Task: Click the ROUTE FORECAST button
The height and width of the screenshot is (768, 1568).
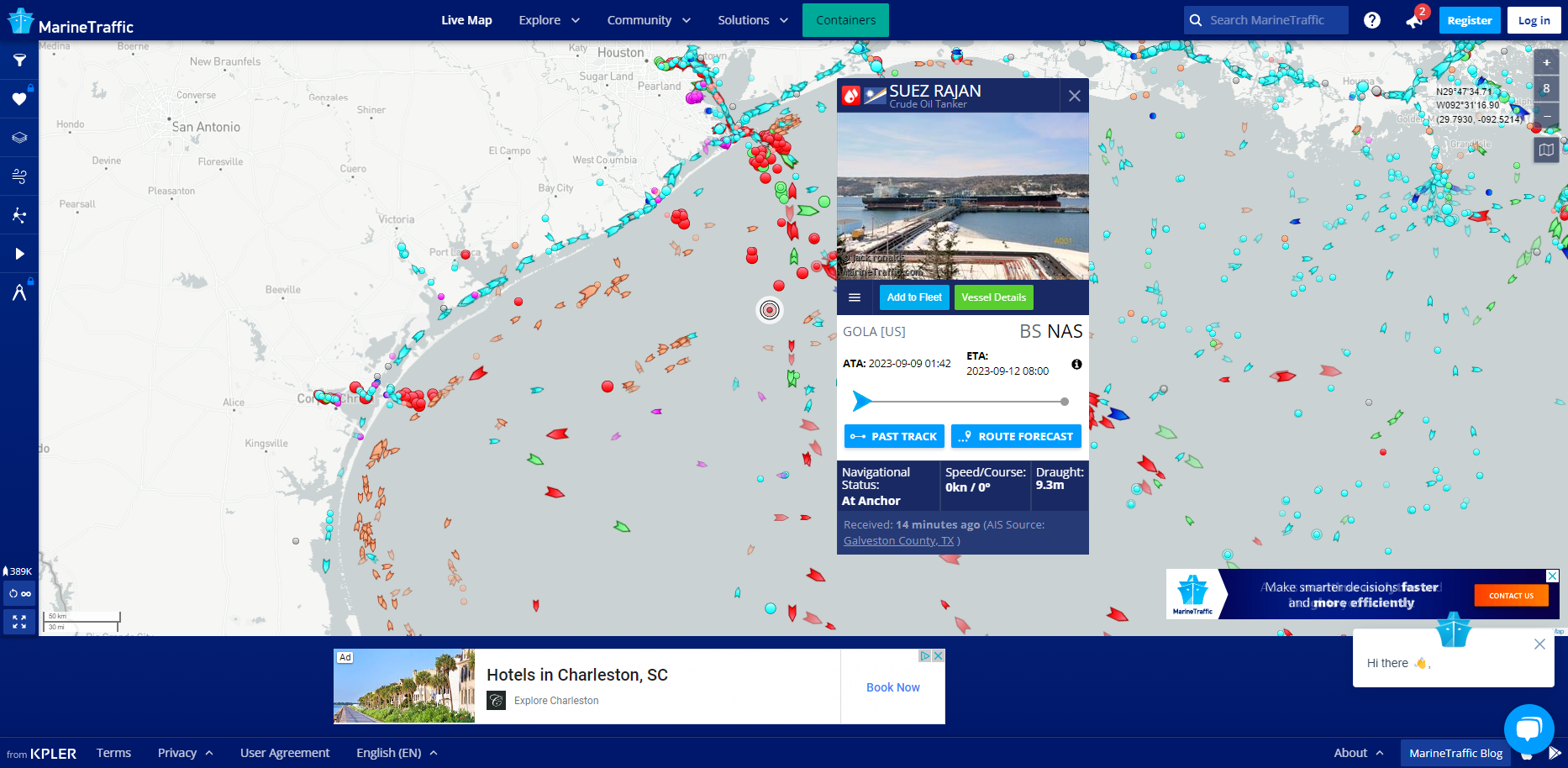Action: pos(1016,436)
